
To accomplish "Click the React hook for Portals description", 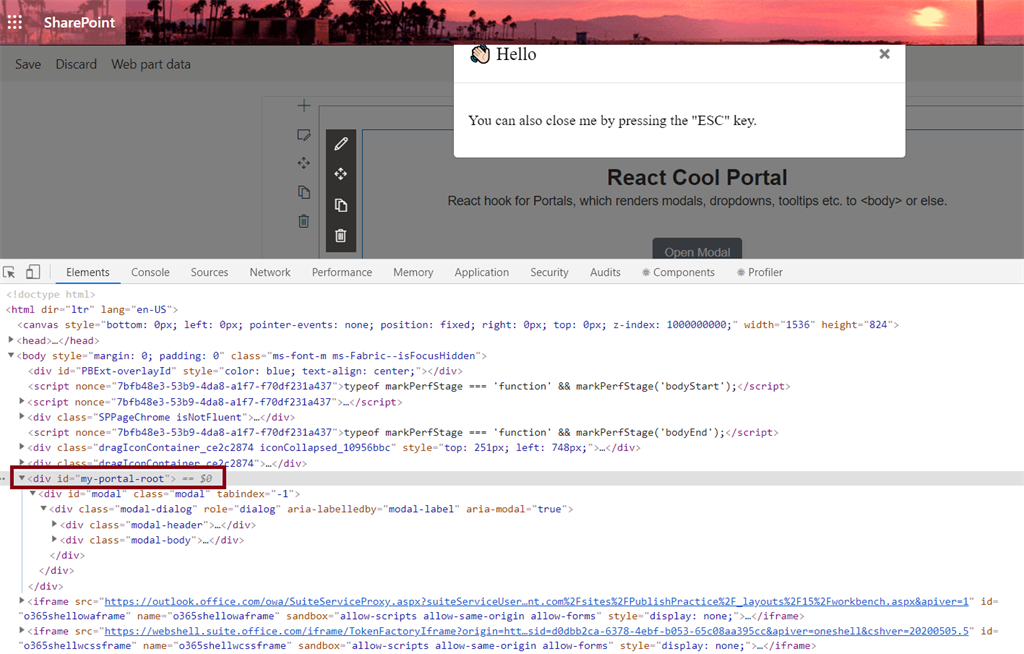I will click(697, 201).
